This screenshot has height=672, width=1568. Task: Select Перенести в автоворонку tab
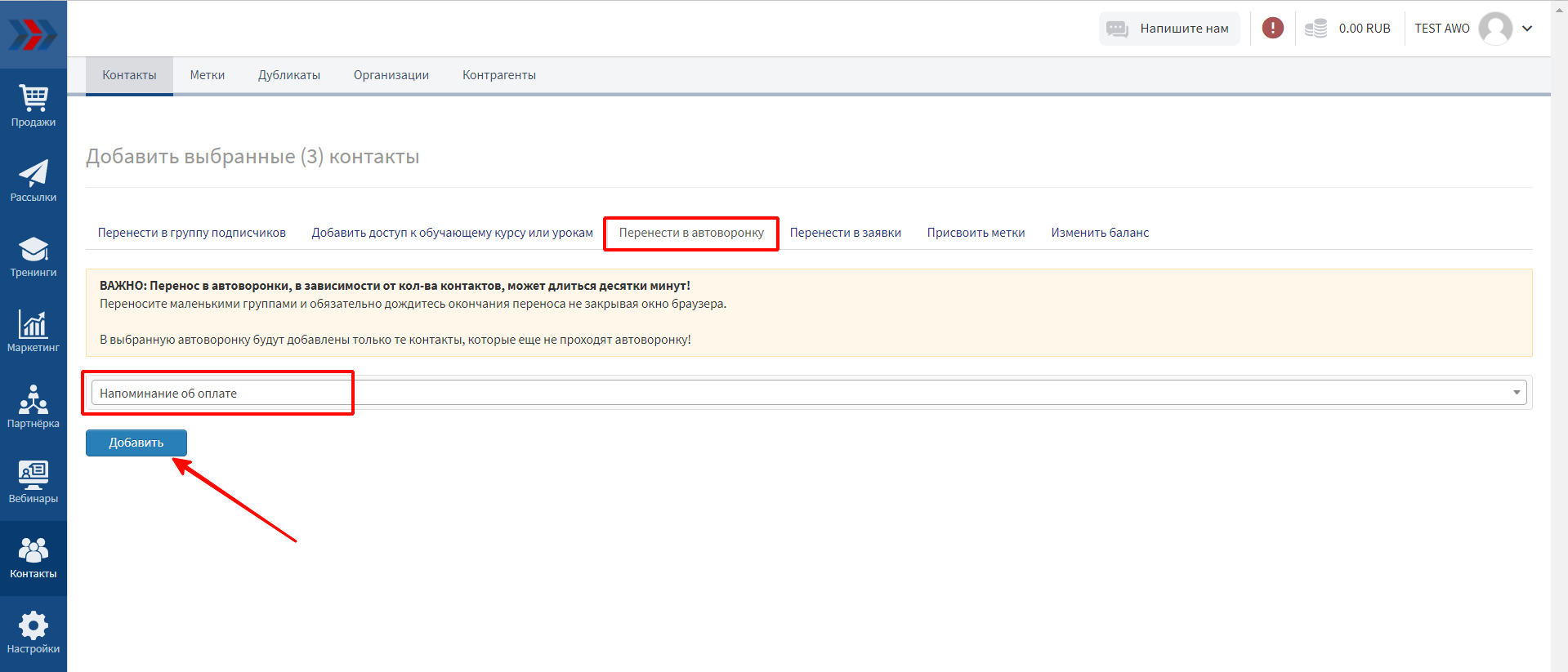[691, 233]
